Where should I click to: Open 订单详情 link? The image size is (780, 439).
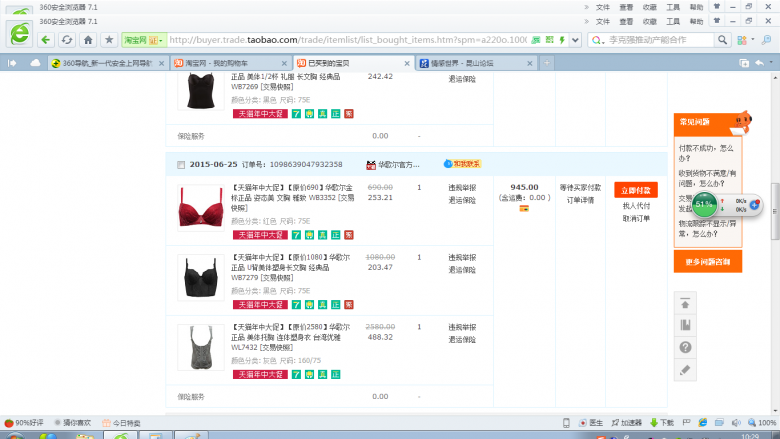(x=580, y=200)
